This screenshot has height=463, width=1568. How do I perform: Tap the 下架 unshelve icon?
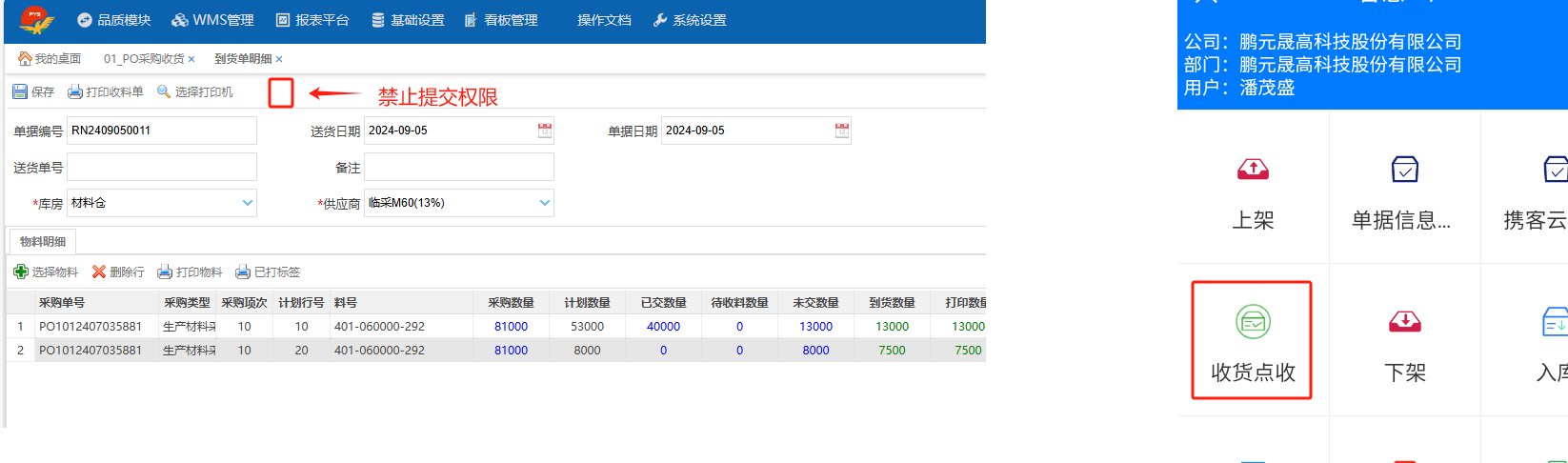1404,323
